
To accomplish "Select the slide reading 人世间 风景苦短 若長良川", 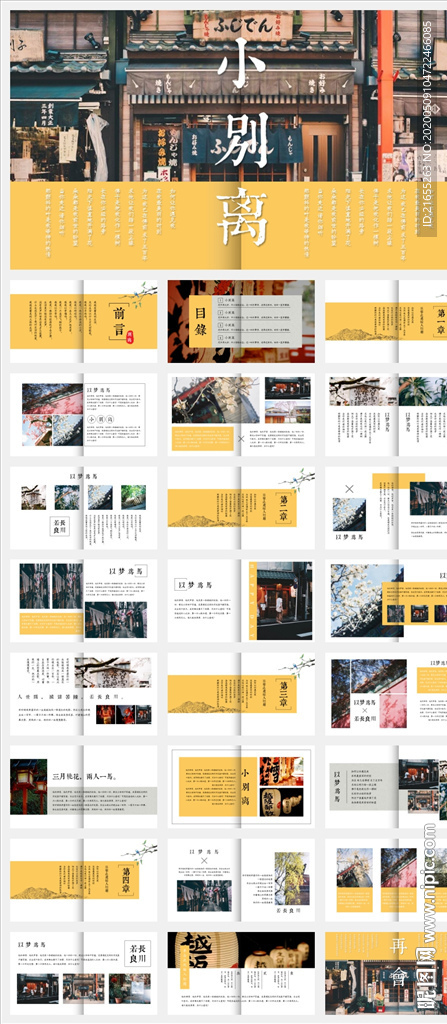I will pos(84,694).
